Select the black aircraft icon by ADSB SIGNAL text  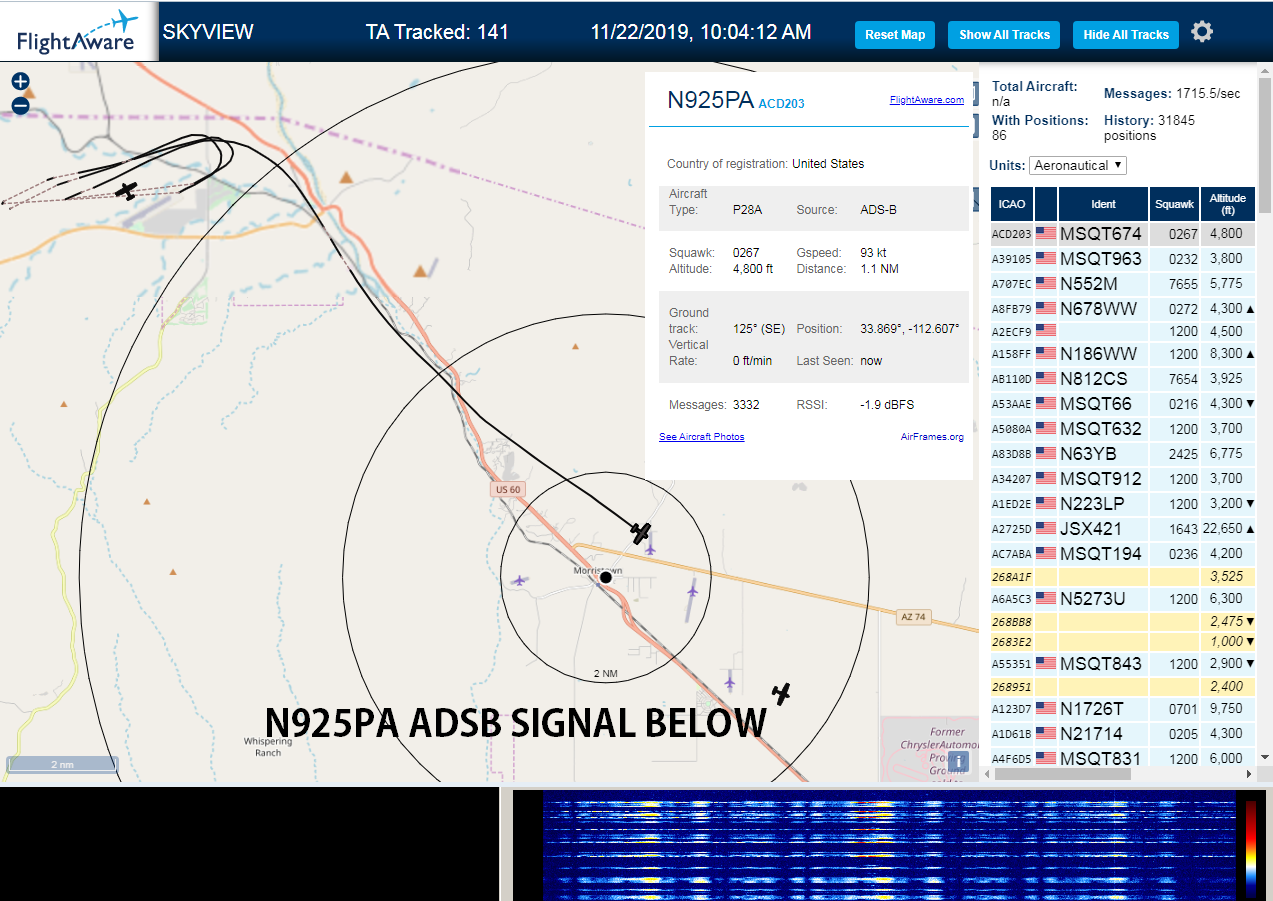point(781,692)
